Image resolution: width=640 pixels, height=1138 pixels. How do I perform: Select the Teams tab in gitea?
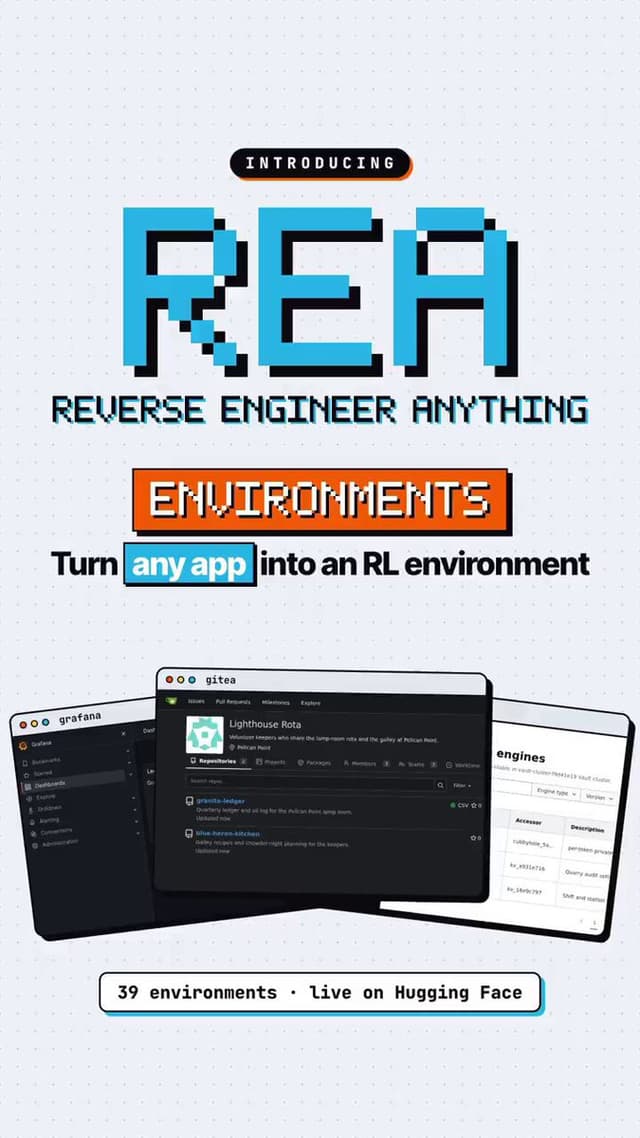click(418, 764)
